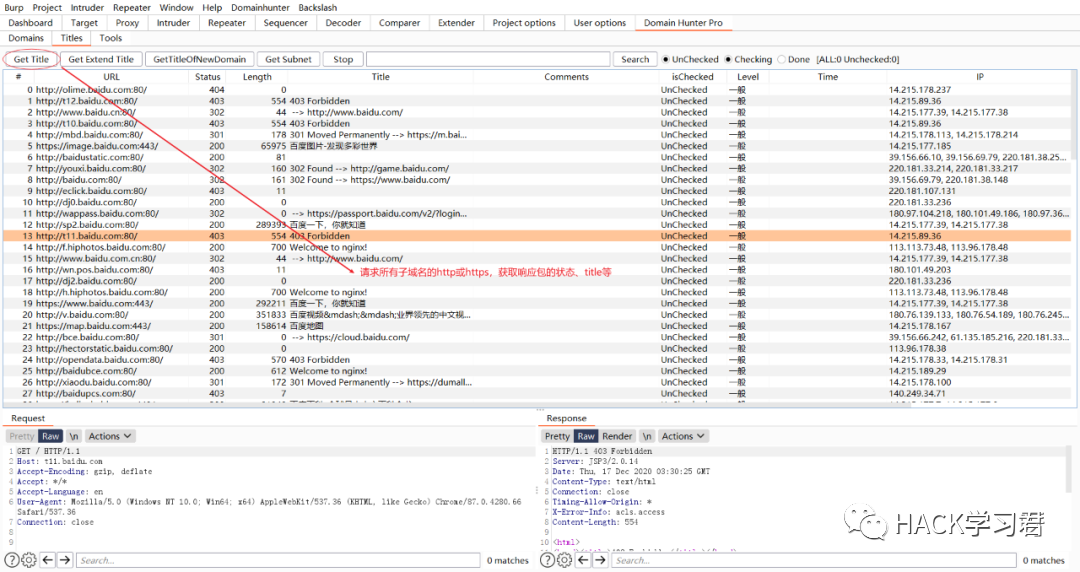Open the Backslash menu
Viewport: 1080px width, 572px height.
coord(318,8)
